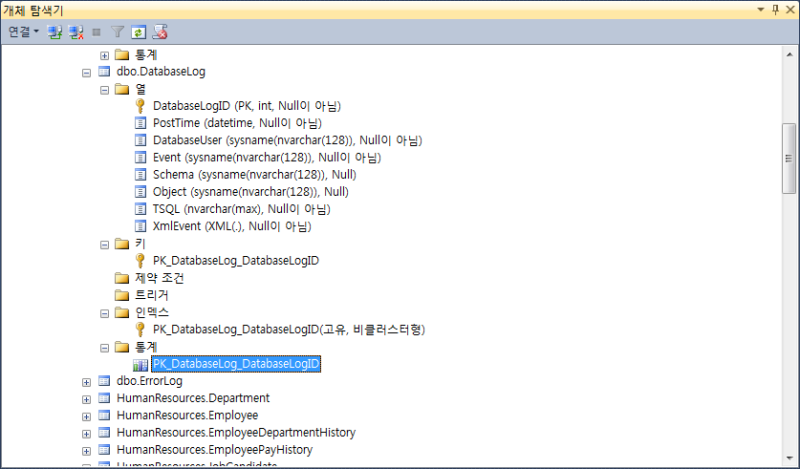
Task: Select the PK_DatabaseLog_DatabaseLogID(고유, 비클러스터형) index
Action: pos(289,329)
